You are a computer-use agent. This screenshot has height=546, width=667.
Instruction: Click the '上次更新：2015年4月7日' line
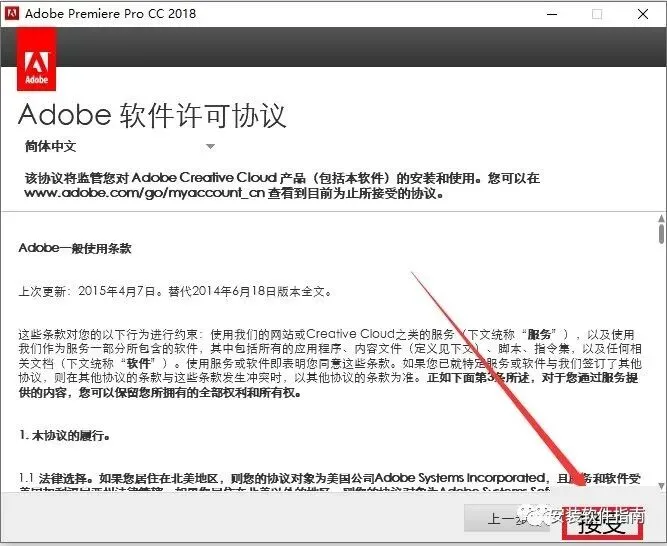(x=175, y=292)
